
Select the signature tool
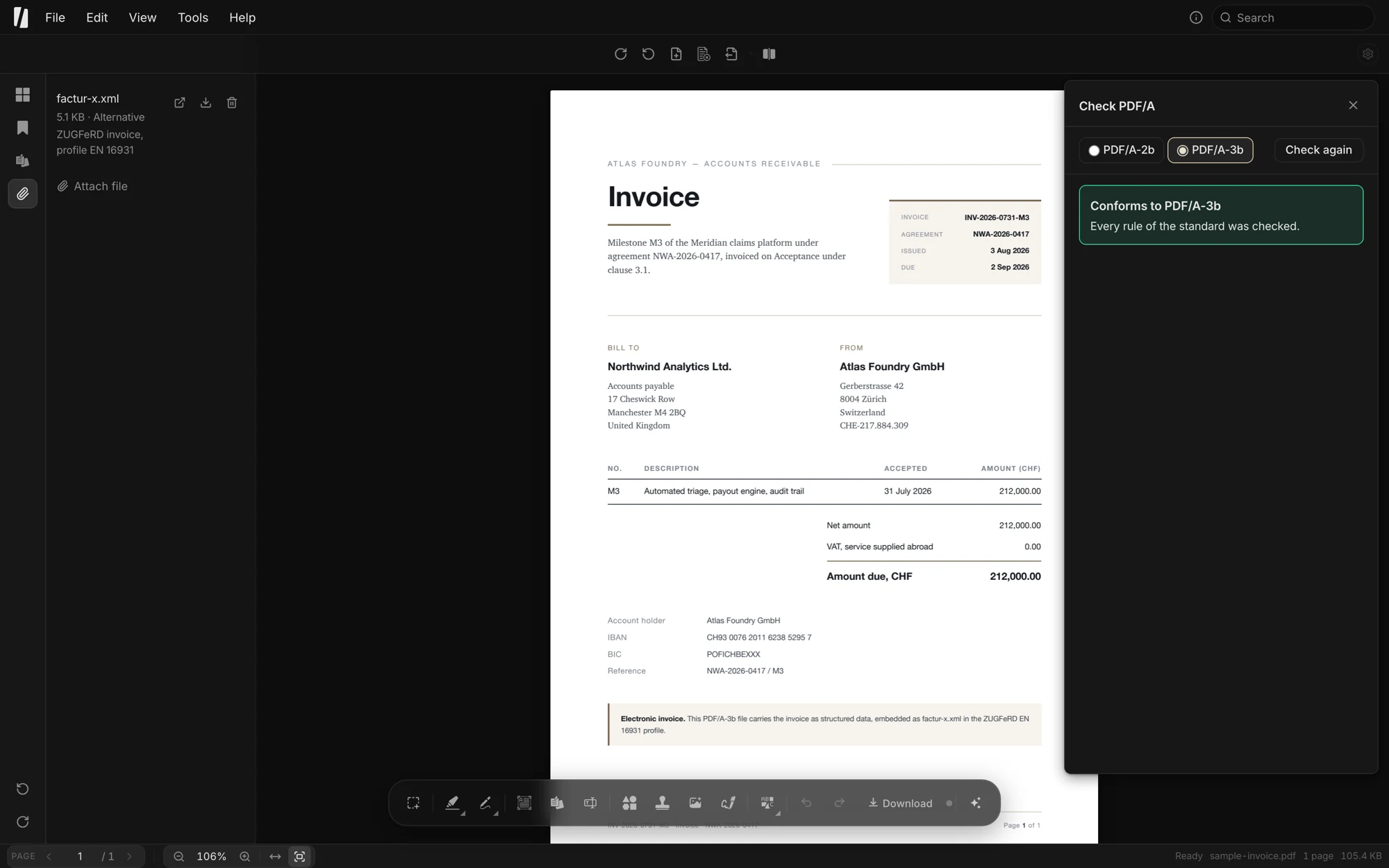(x=729, y=803)
